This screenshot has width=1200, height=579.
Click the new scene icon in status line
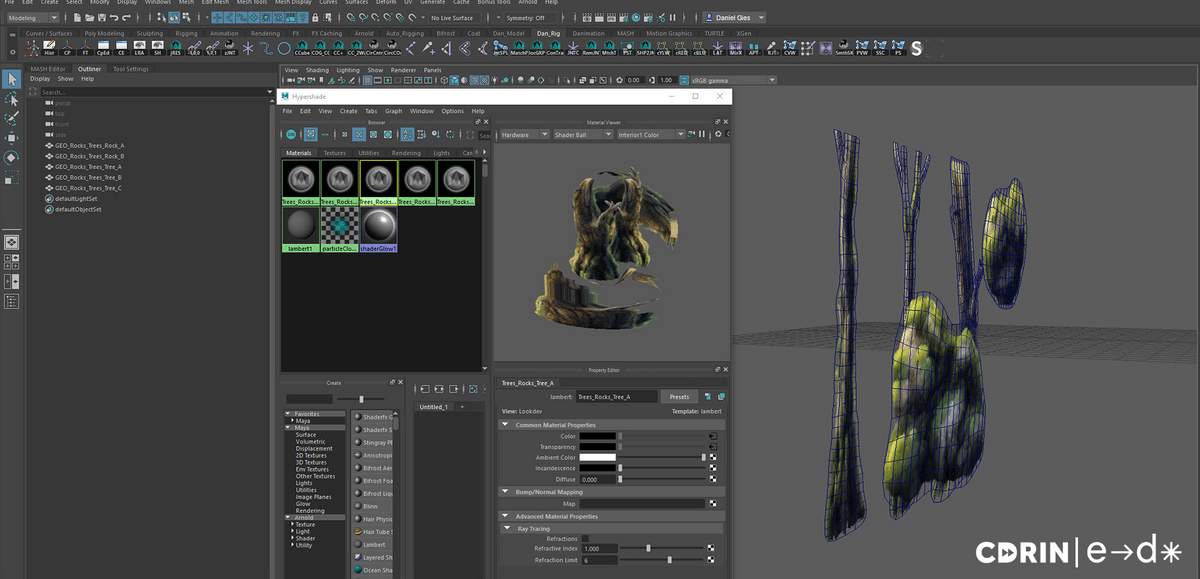pyautogui.click(x=78, y=18)
